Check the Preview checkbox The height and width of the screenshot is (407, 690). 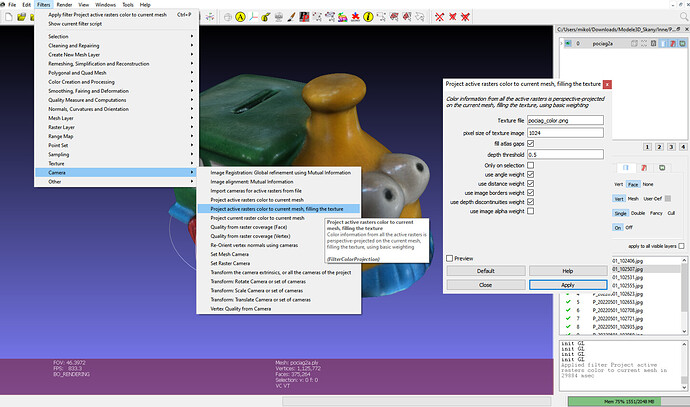[x=449, y=258]
